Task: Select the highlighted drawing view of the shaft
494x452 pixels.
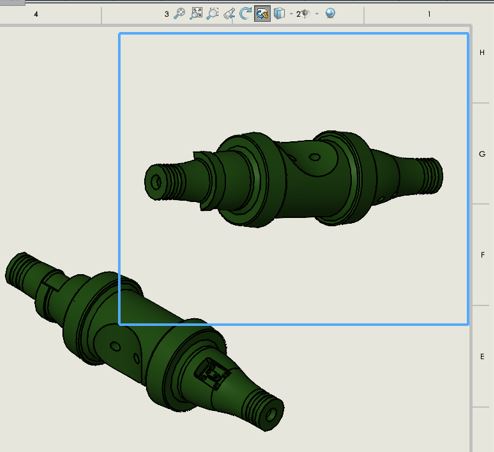Action: tap(293, 179)
